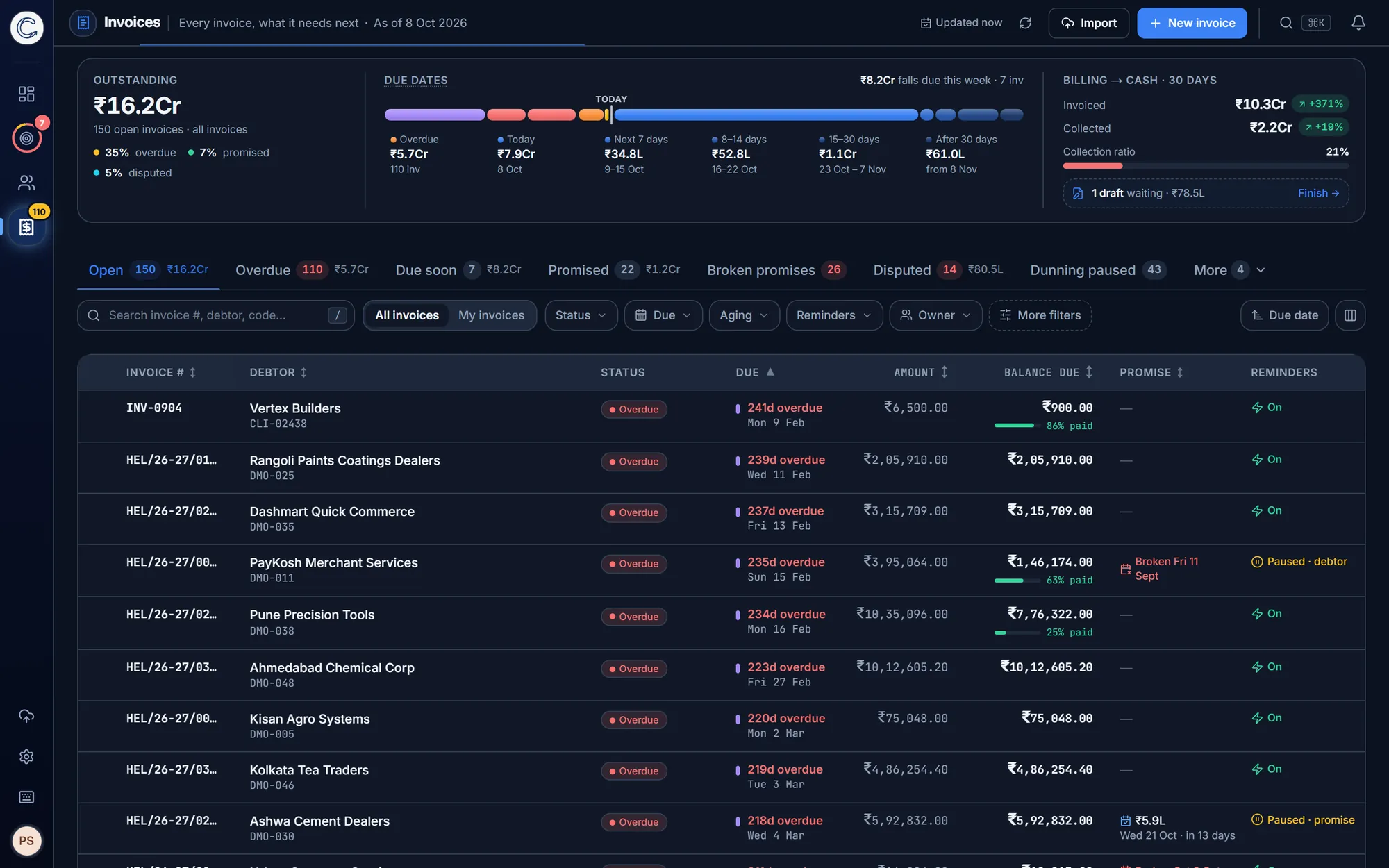1389x868 pixels.
Task: Click the New invoice button
Action: coord(1192,23)
